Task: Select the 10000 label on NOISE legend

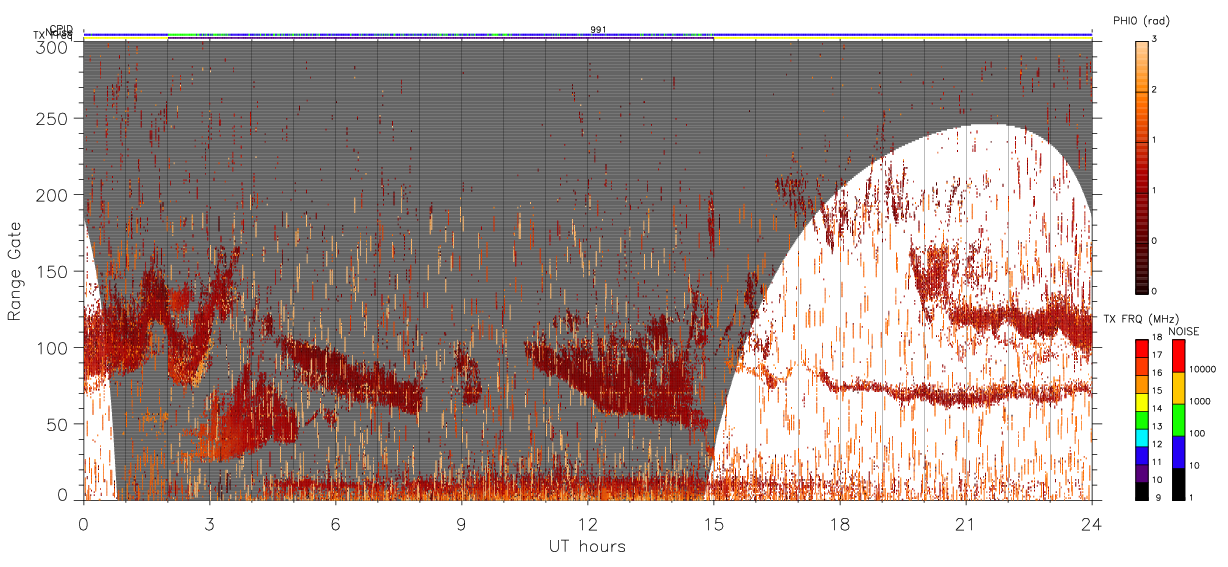Action: (x=1204, y=368)
